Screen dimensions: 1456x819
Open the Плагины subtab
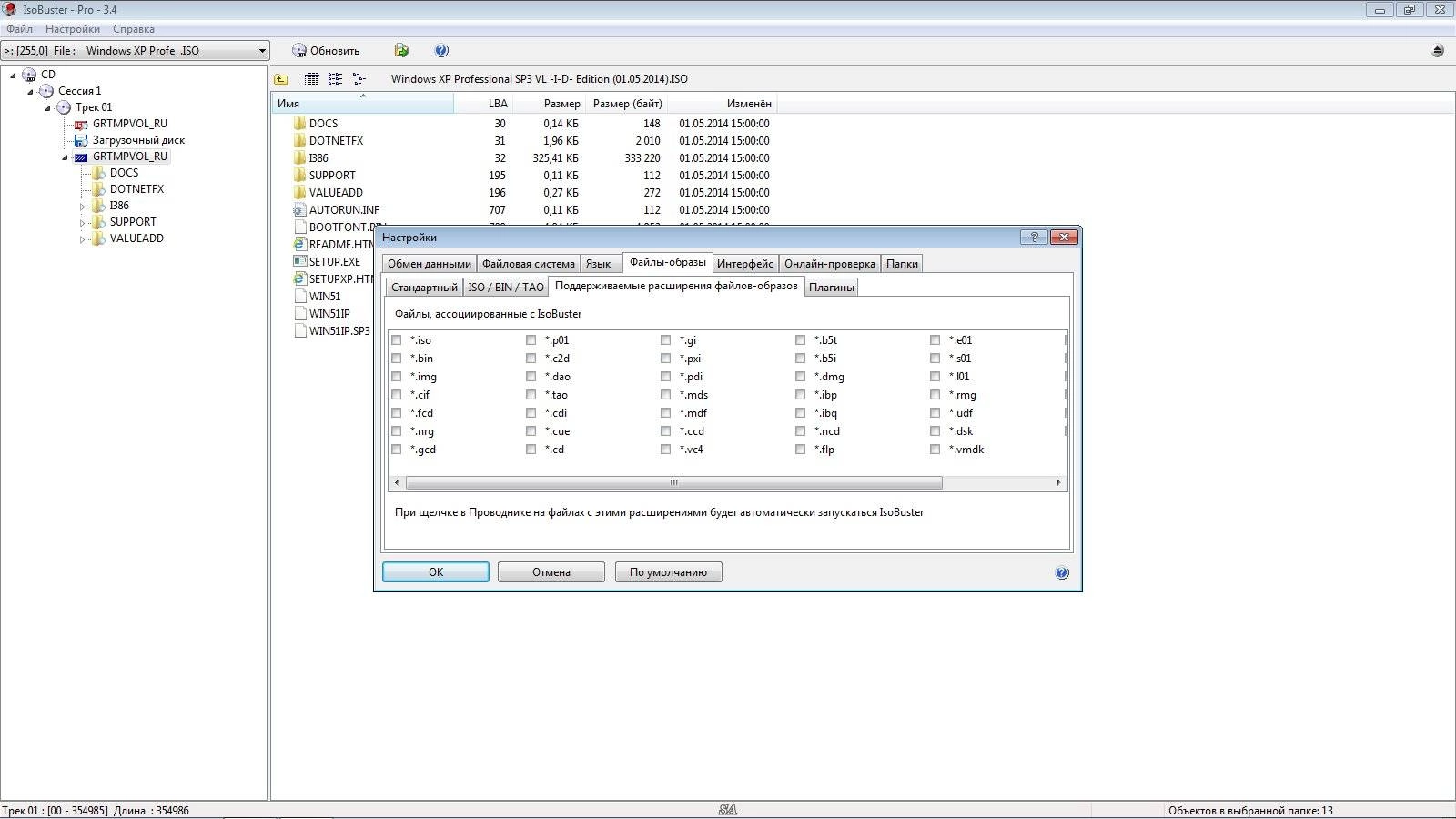(832, 288)
